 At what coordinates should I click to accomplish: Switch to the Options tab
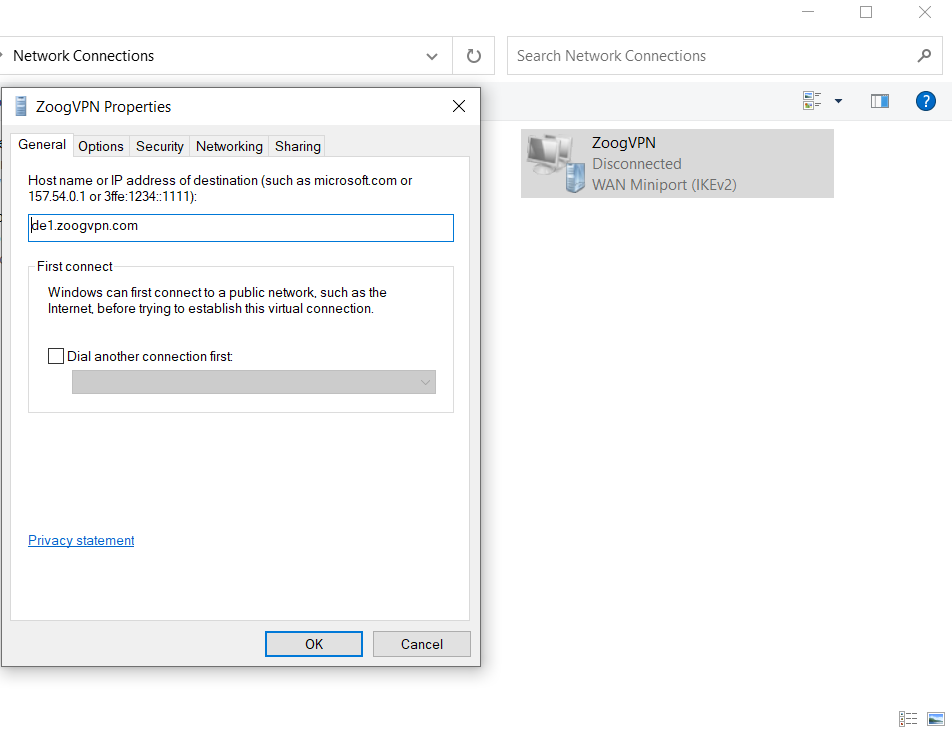click(x=101, y=146)
